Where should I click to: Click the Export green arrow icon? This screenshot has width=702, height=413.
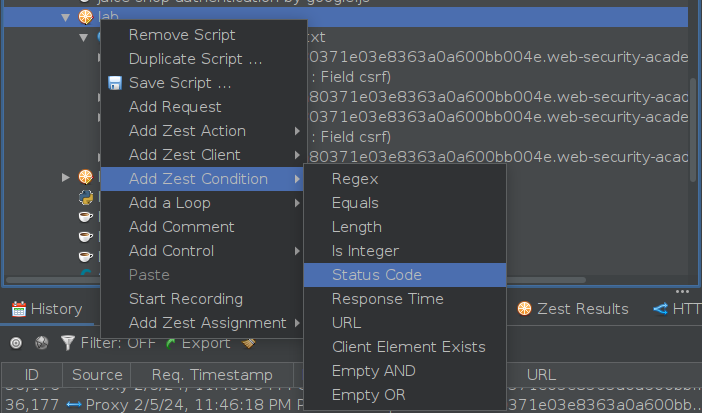click(x=171, y=343)
